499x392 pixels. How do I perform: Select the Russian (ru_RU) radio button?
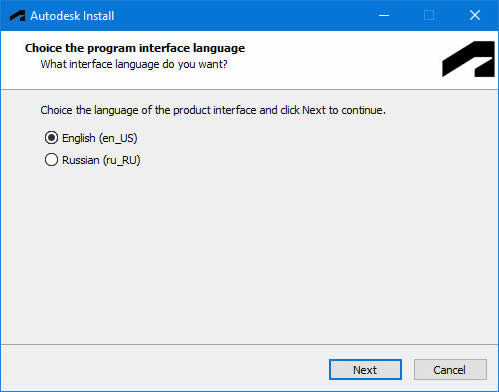pos(51,160)
